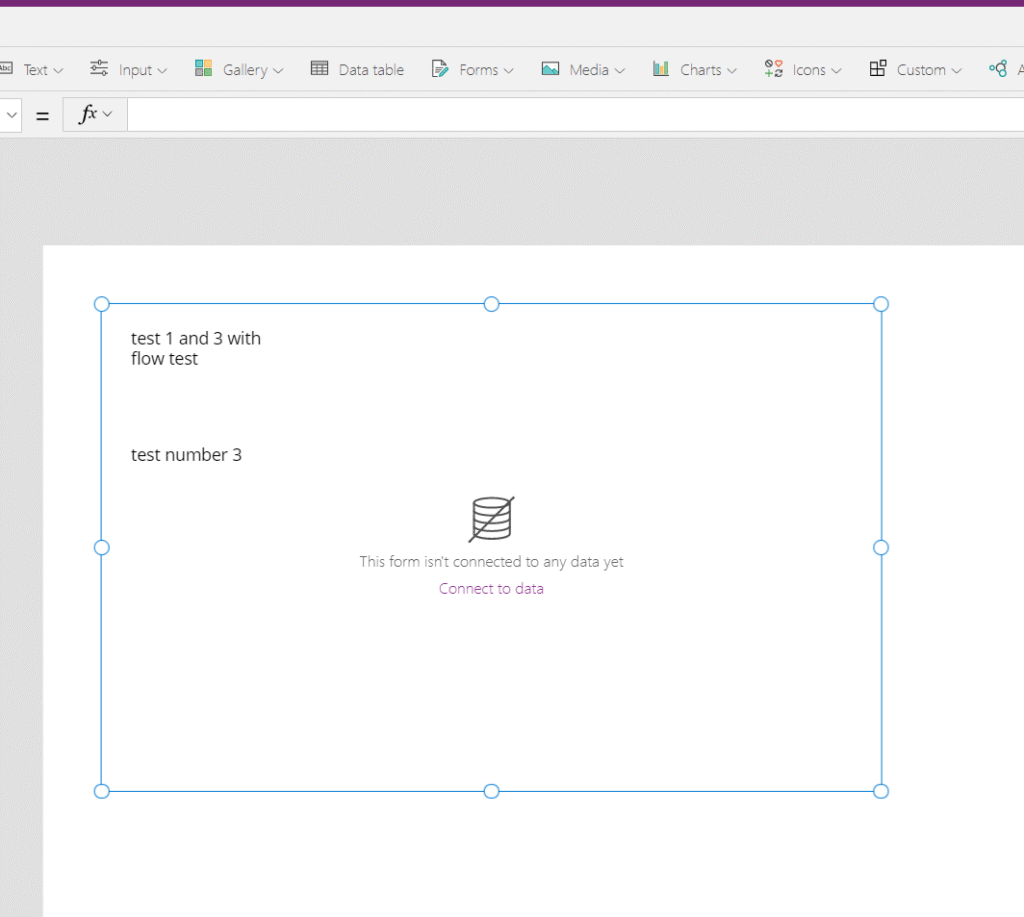Click the bottom-center form resize handle
The height and width of the screenshot is (917, 1024).
(x=492, y=791)
